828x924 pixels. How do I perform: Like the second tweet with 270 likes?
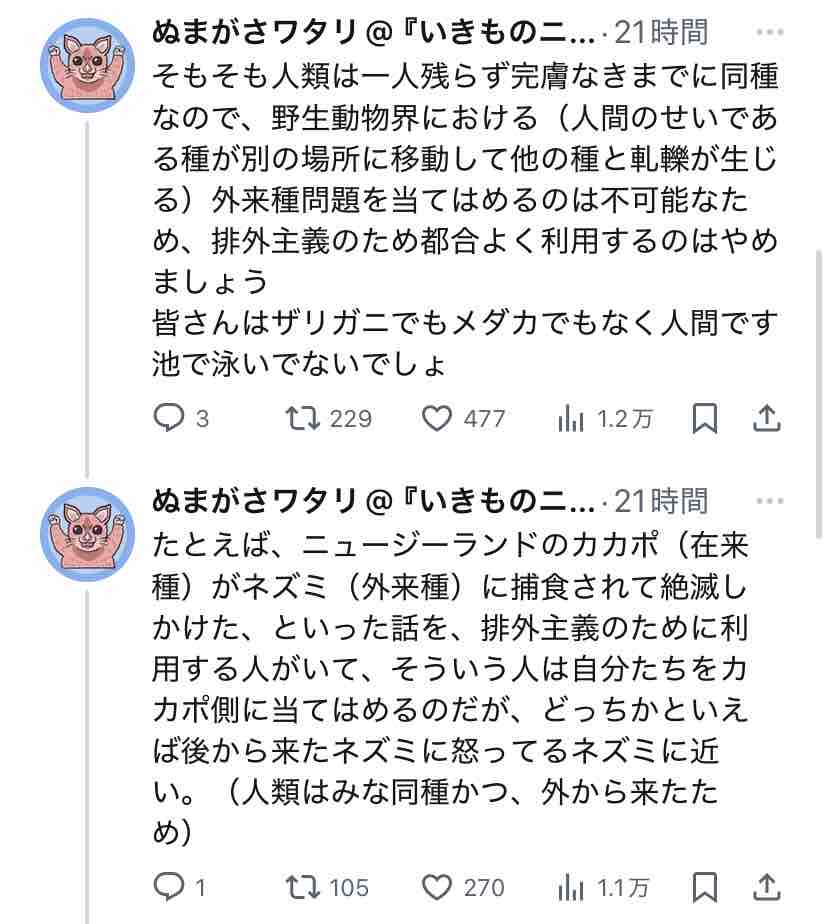(436, 886)
